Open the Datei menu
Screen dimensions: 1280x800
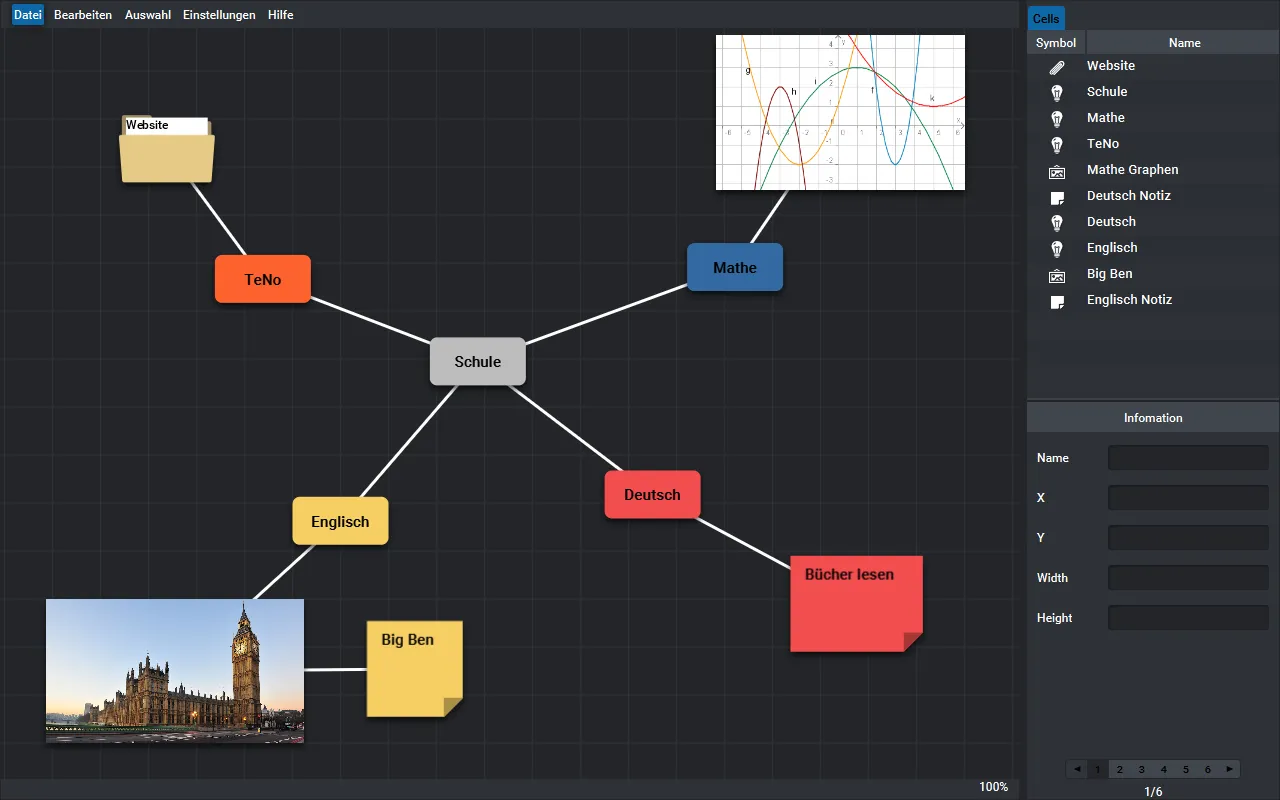[x=28, y=15]
